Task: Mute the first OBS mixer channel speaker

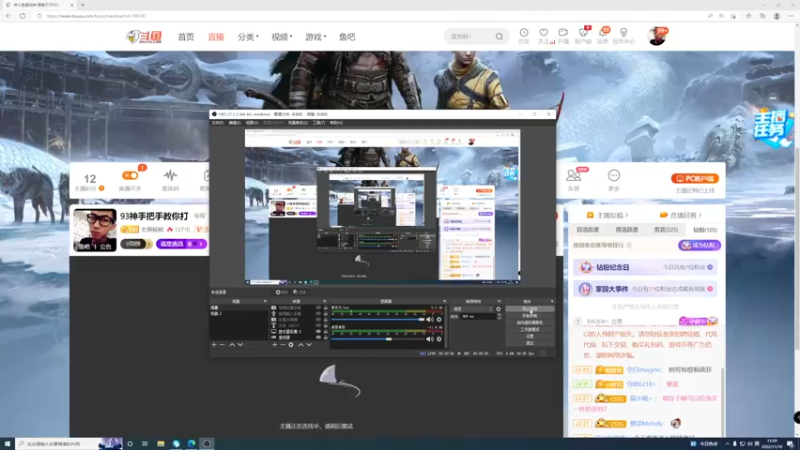Action: click(x=430, y=320)
